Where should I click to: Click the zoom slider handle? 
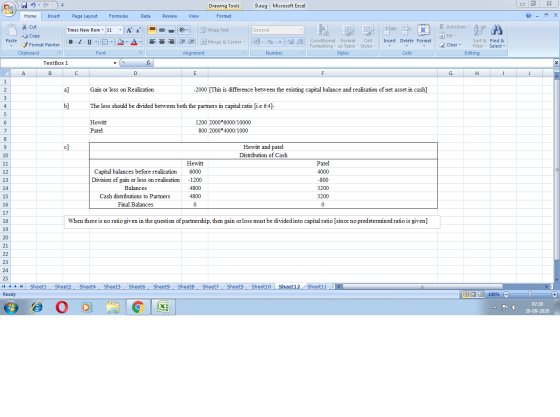tap(530, 295)
